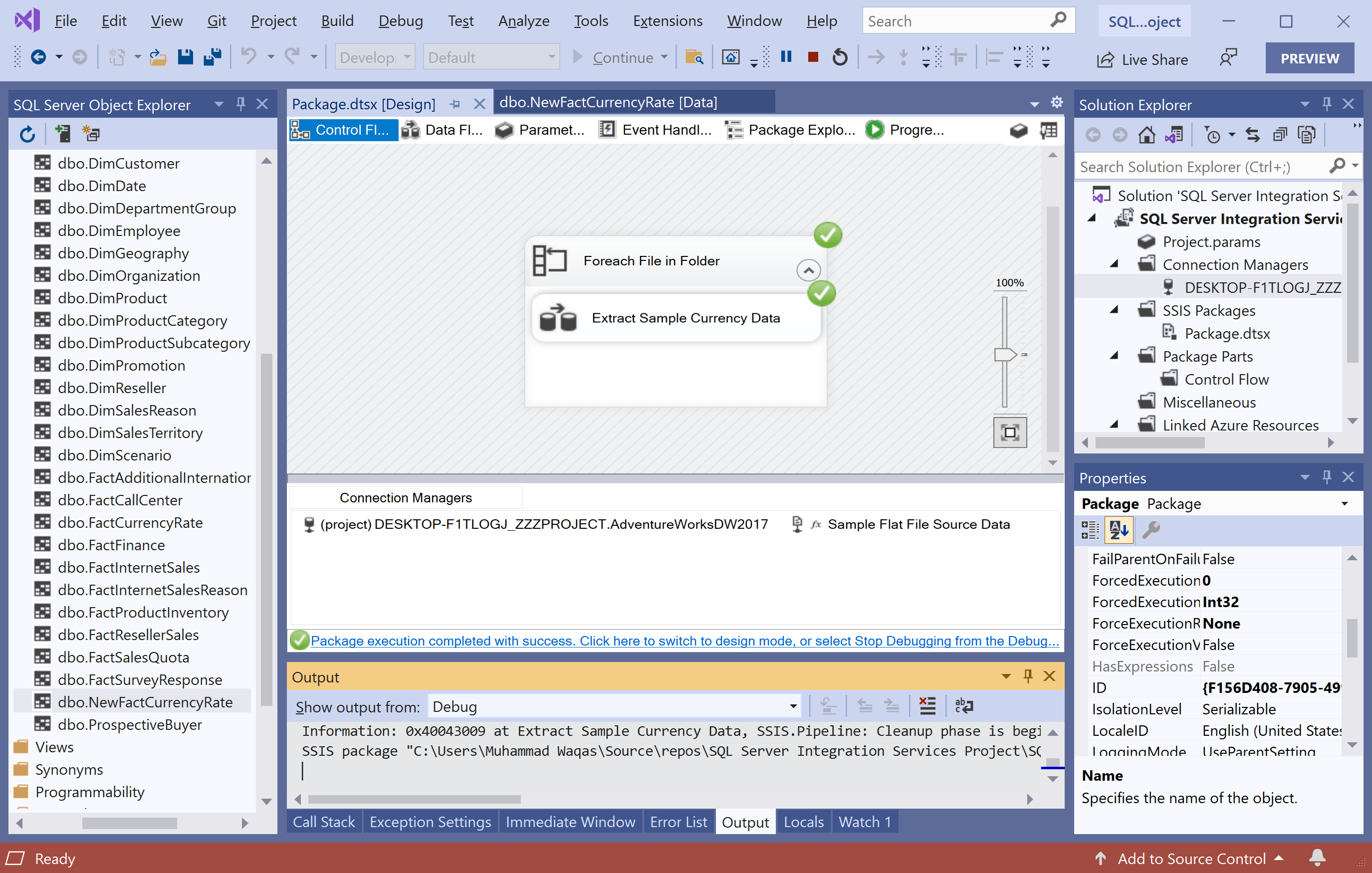Click the Clear All output icon
Image resolution: width=1372 pixels, height=873 pixels.
927,706
